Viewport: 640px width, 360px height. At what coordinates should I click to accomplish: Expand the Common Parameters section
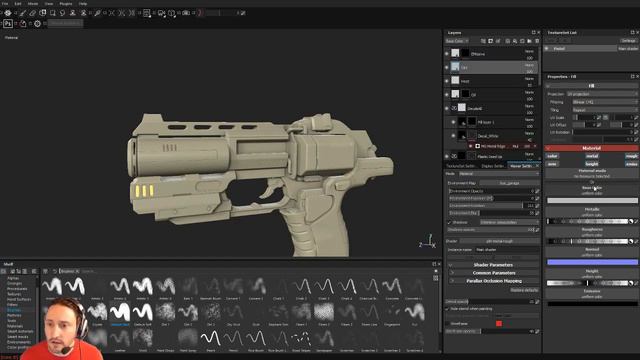493,273
